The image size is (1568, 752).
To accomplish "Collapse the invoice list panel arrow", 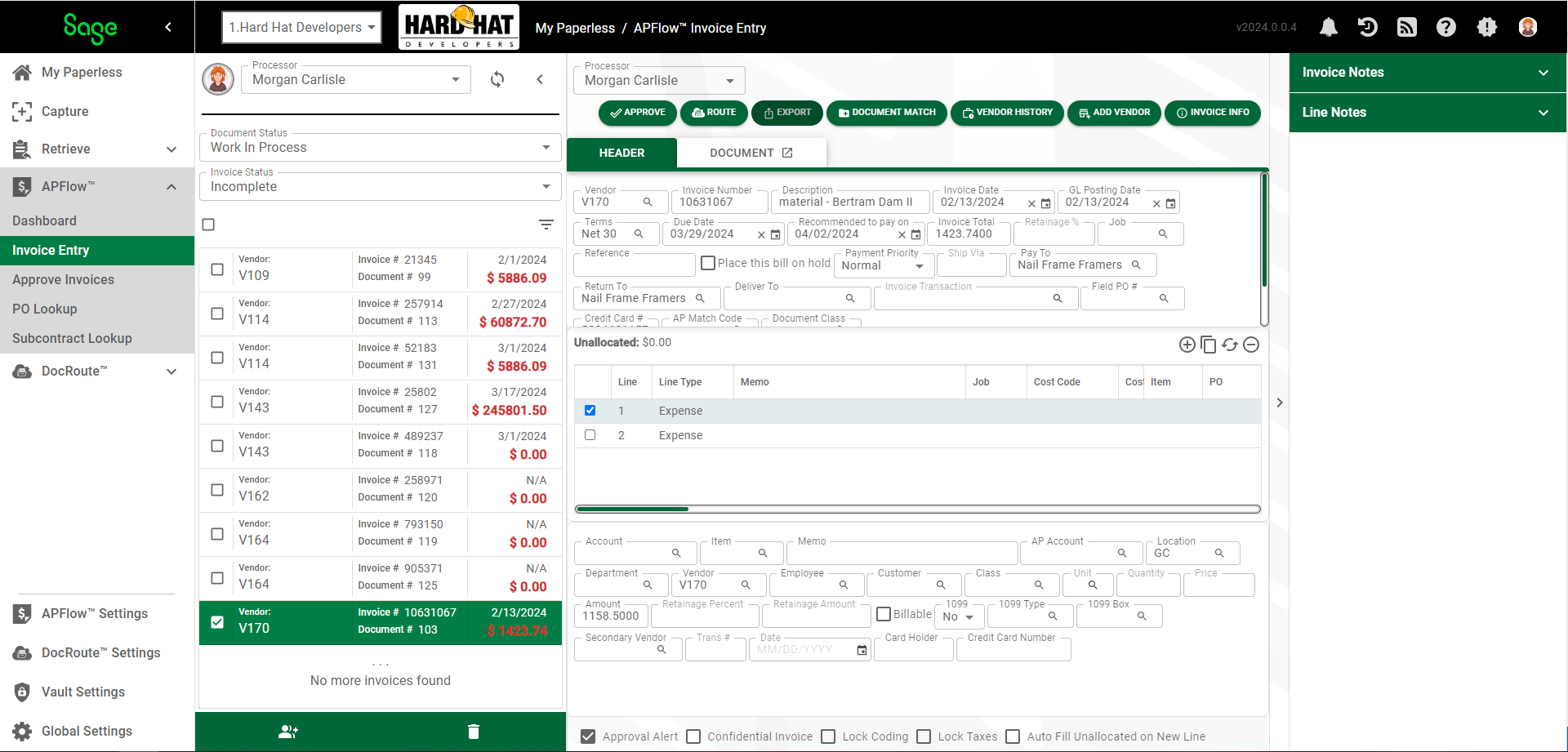I will pyautogui.click(x=540, y=79).
